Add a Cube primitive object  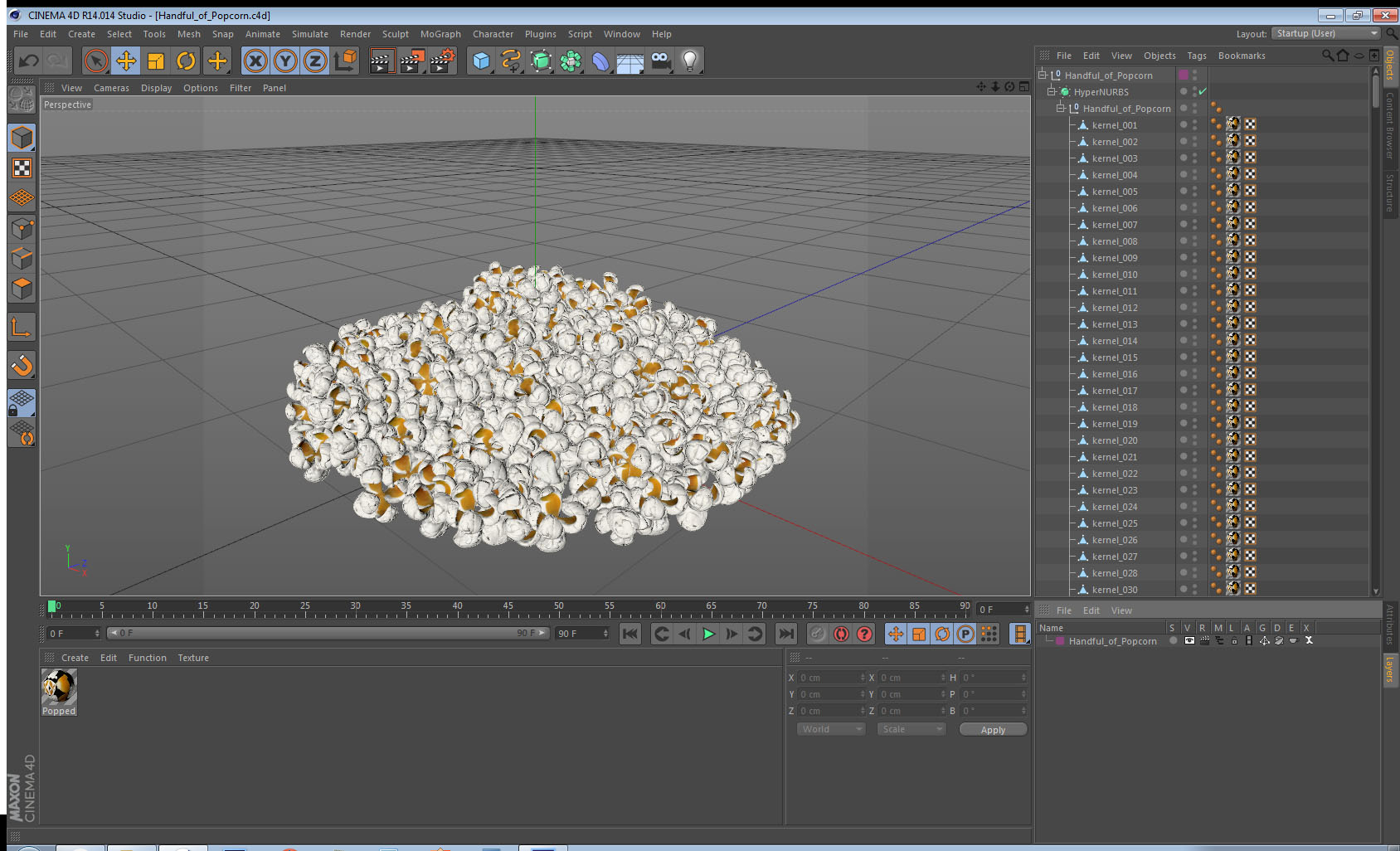[x=481, y=61]
